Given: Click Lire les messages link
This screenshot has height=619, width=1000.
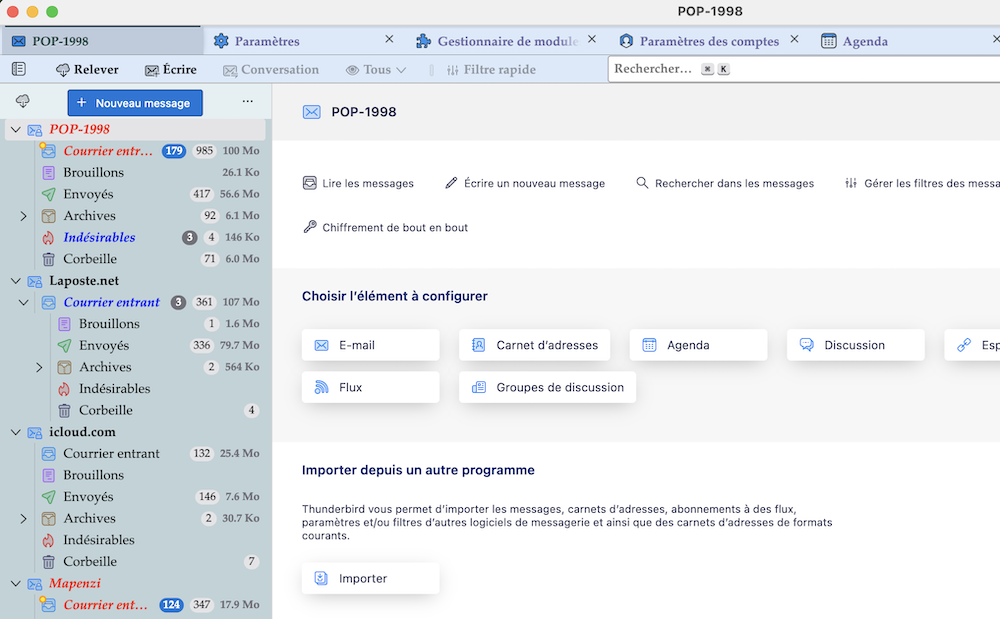Looking at the screenshot, I should click(x=358, y=184).
